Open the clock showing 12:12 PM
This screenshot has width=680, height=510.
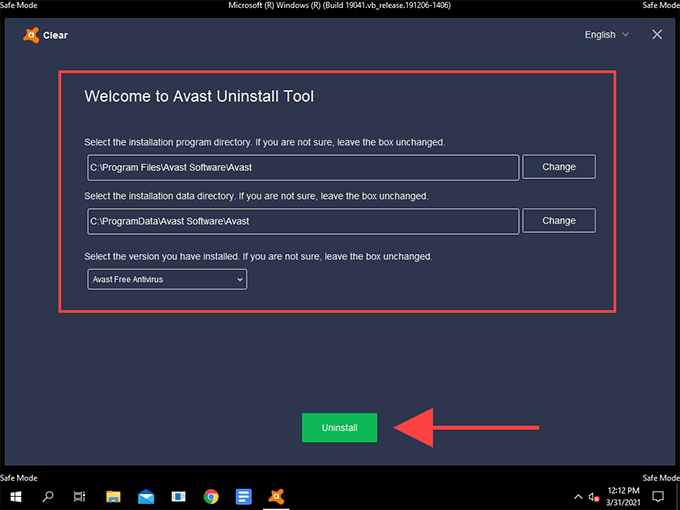point(623,497)
